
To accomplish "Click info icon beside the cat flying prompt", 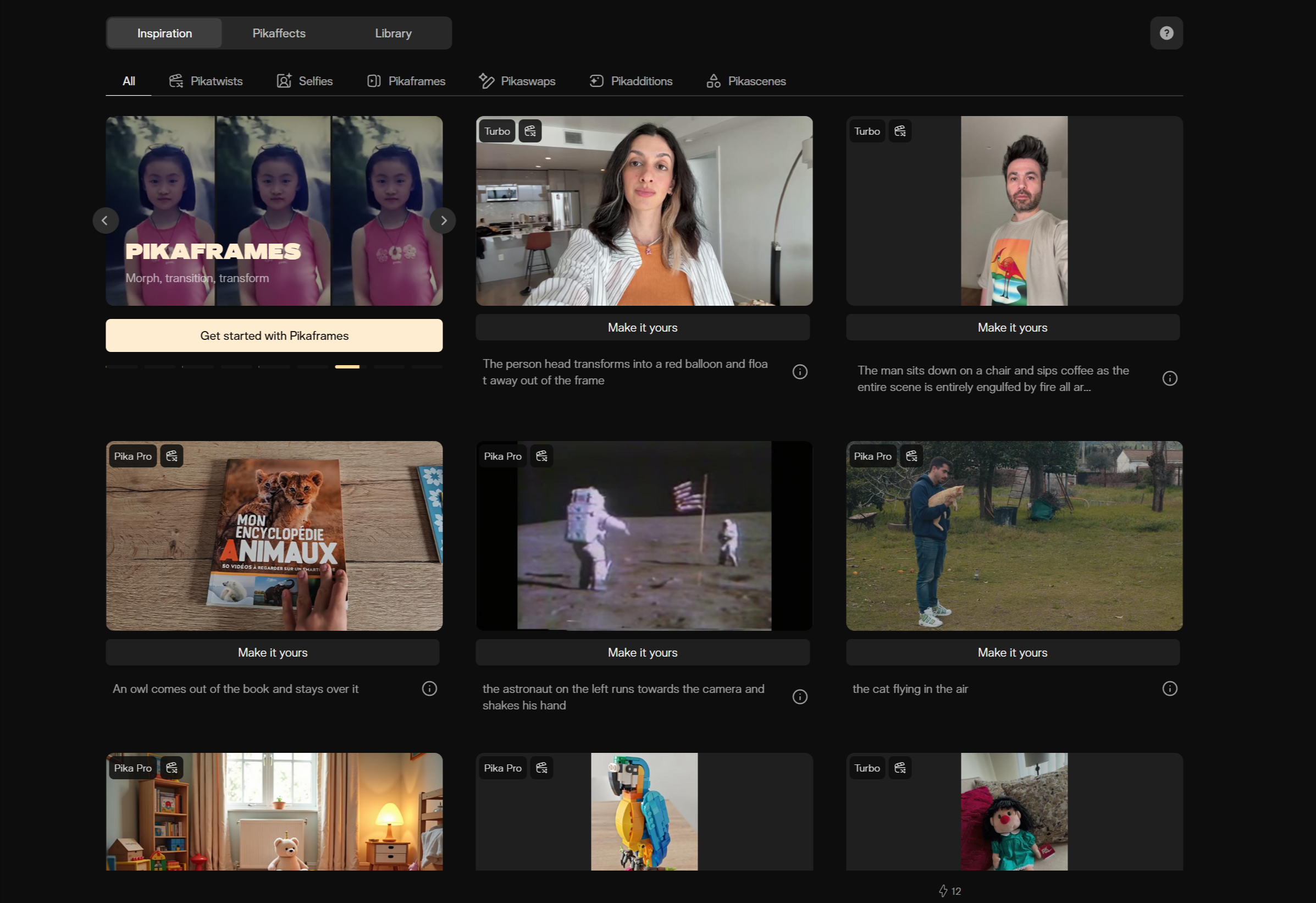I will coord(1169,689).
